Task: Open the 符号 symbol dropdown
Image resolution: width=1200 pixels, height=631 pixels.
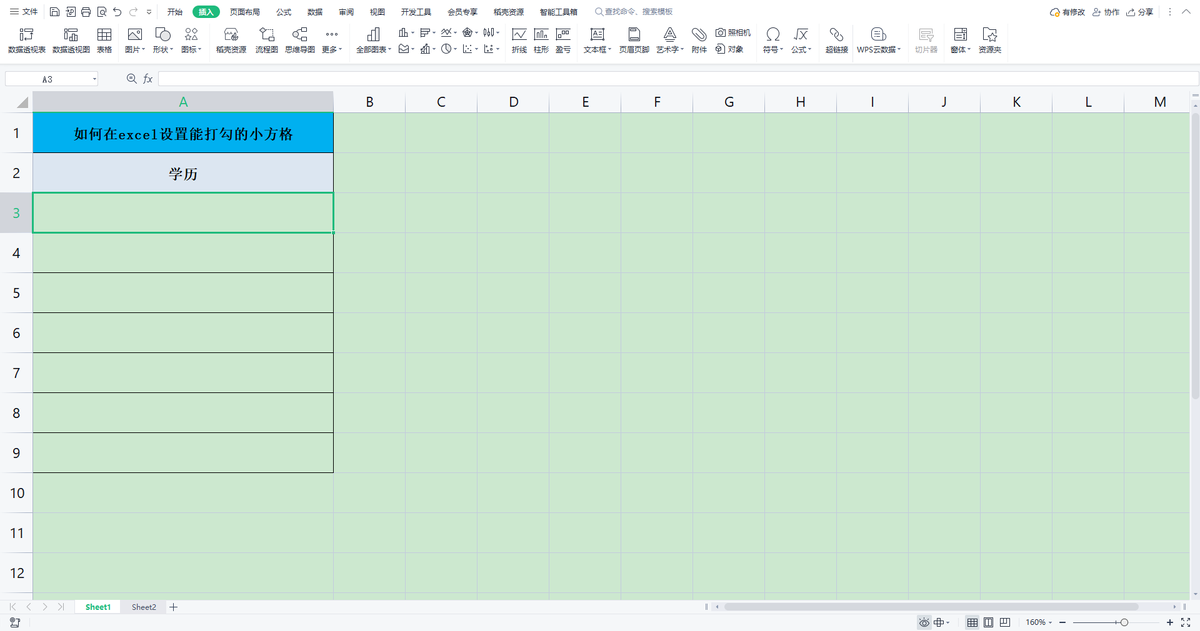Action: [772, 40]
